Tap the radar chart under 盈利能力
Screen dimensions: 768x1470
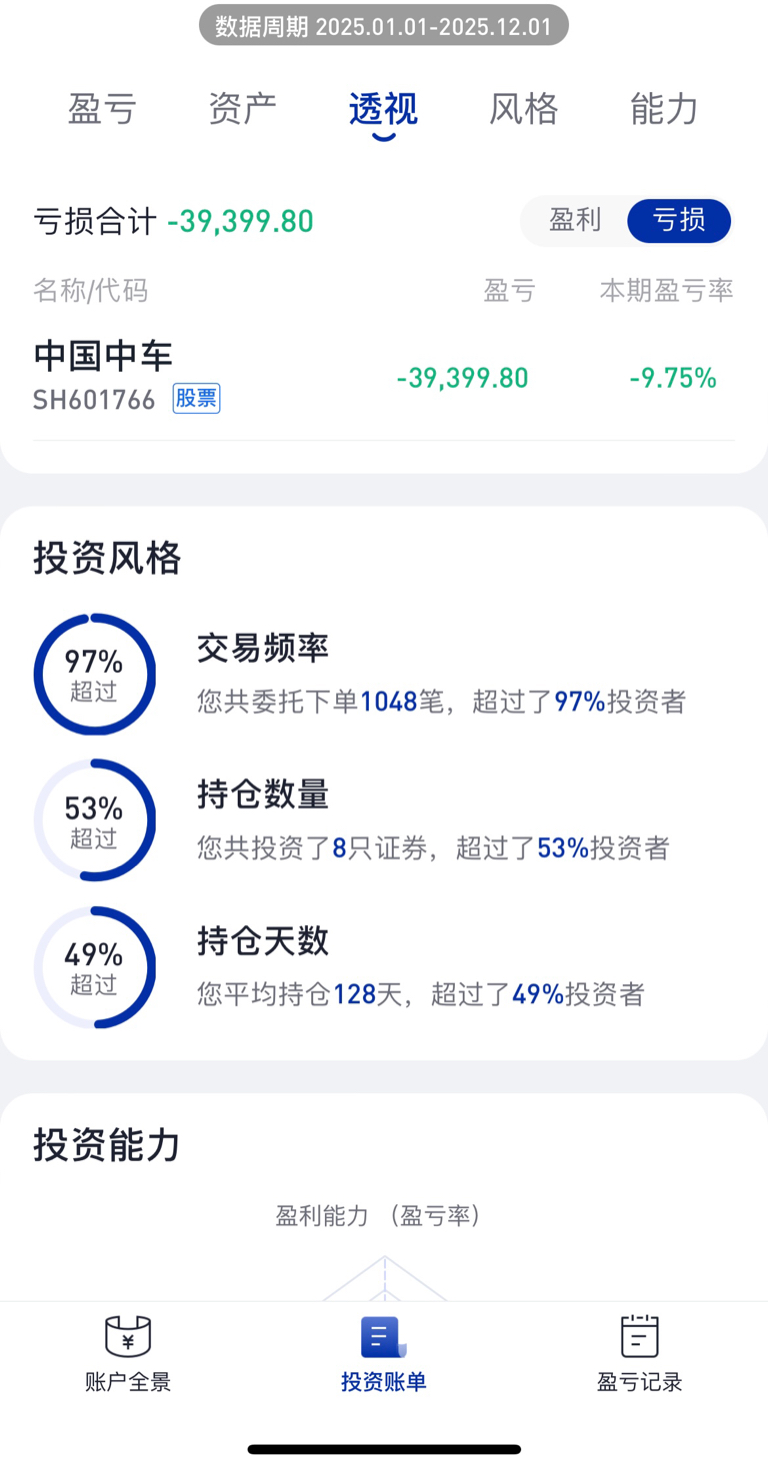click(x=384, y=1277)
